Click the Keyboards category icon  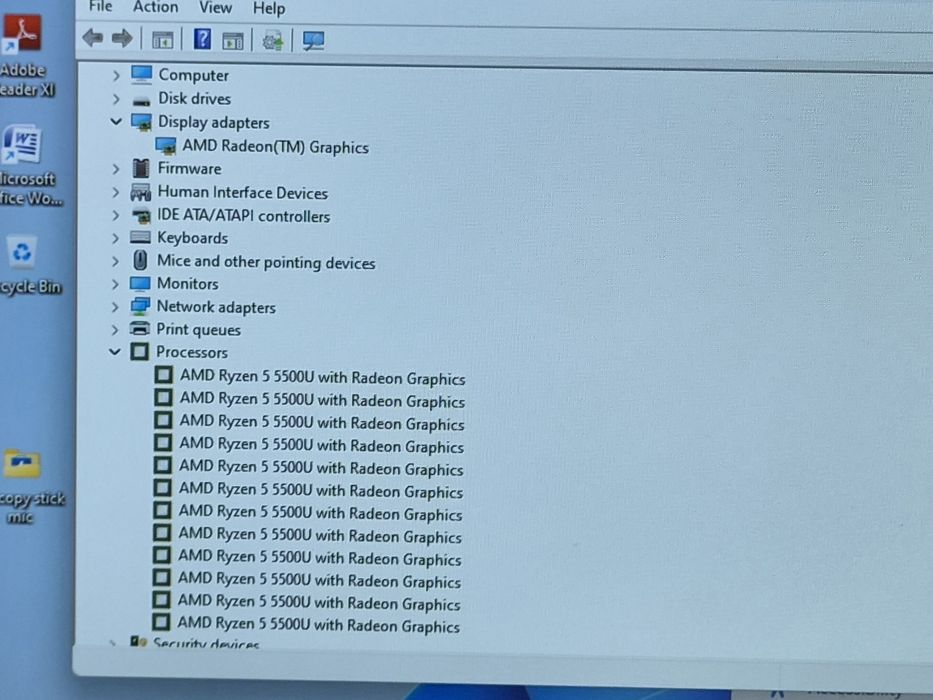click(140, 238)
